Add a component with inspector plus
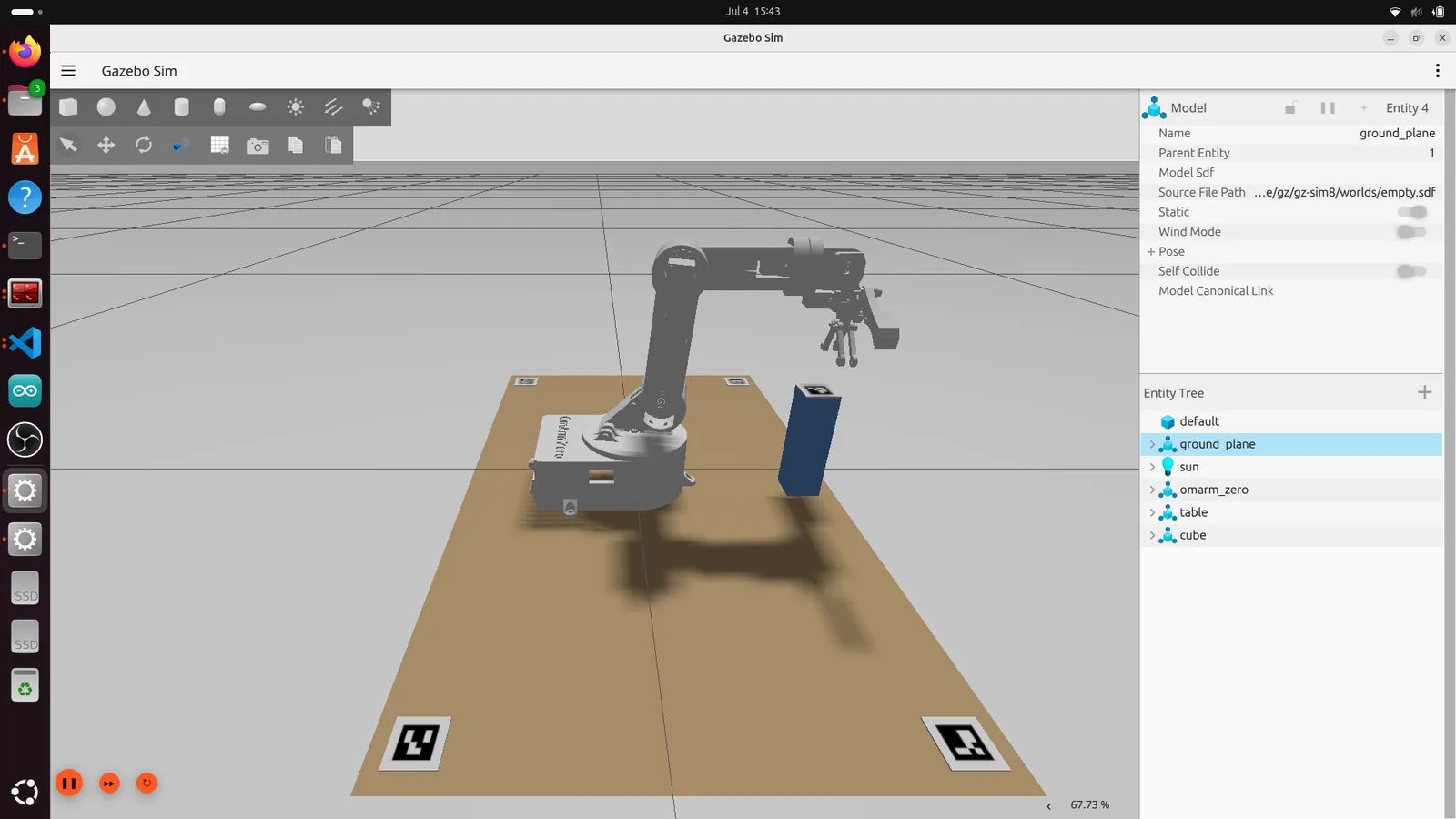 1364,108
